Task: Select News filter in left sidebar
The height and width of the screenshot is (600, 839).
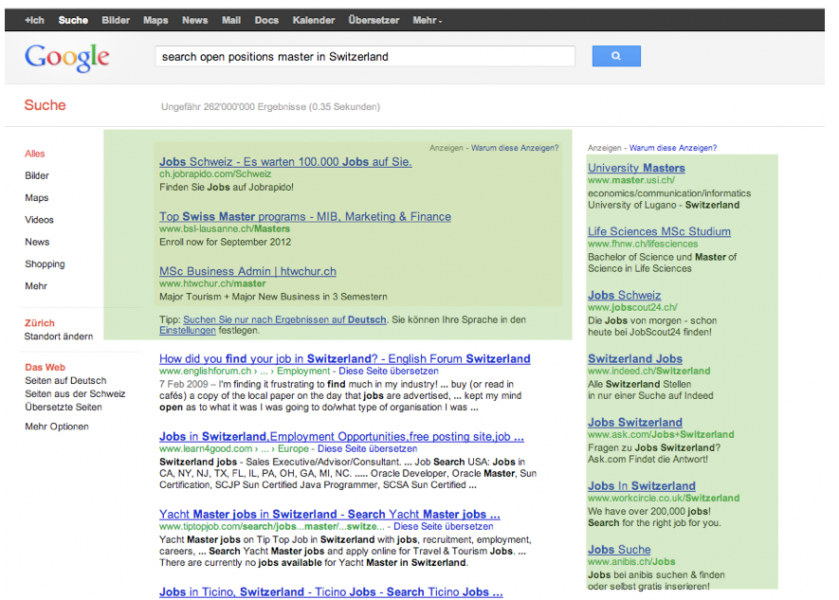Action: click(37, 242)
